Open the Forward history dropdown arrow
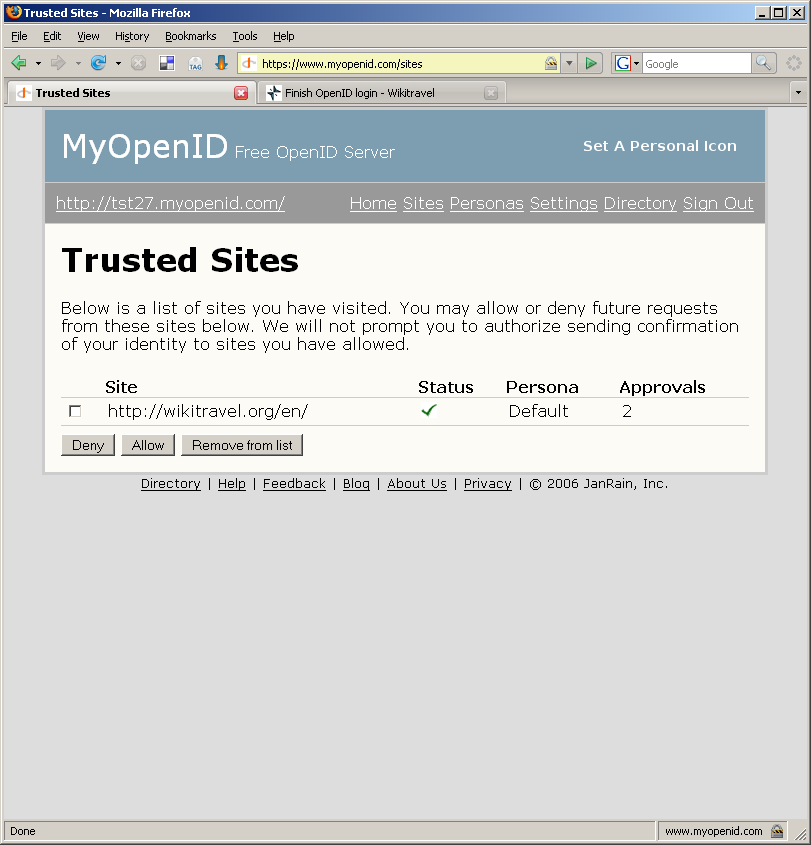The width and height of the screenshot is (811, 845). point(78,64)
